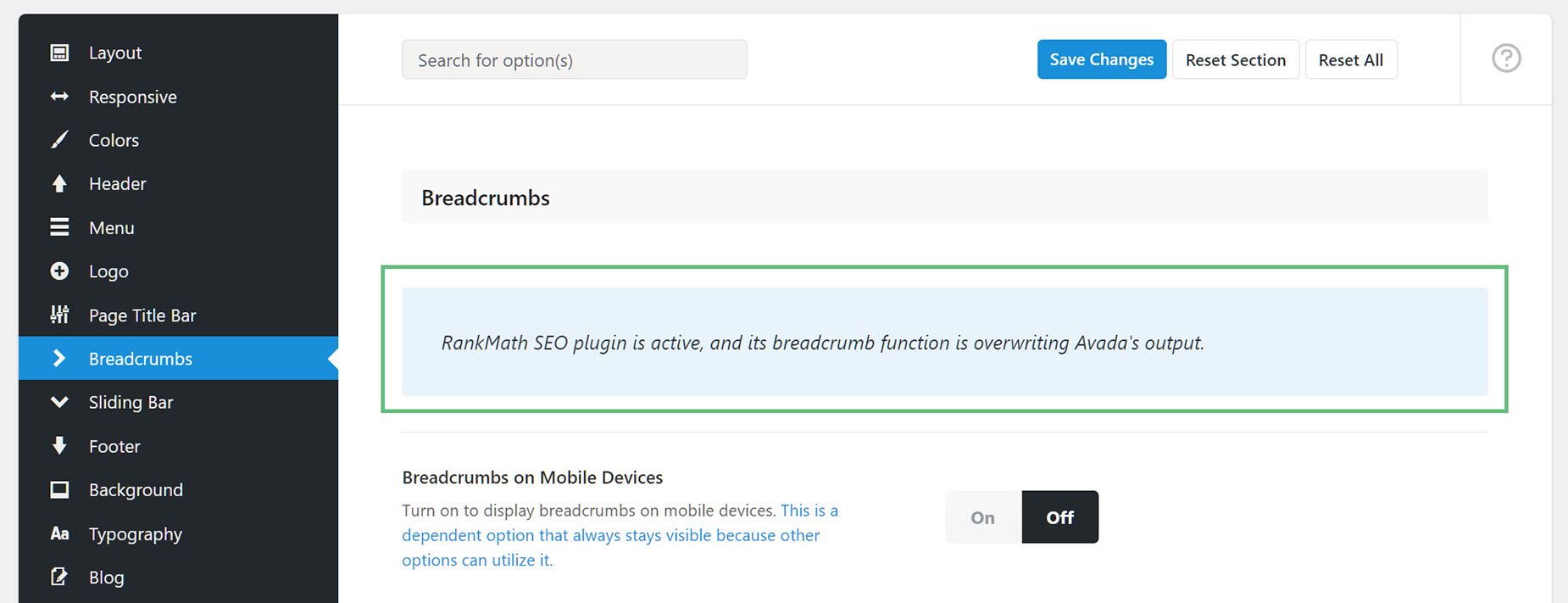Set mobile breadcrumbs toggle to Off
Viewport: 1568px width, 603px height.
click(x=1059, y=517)
